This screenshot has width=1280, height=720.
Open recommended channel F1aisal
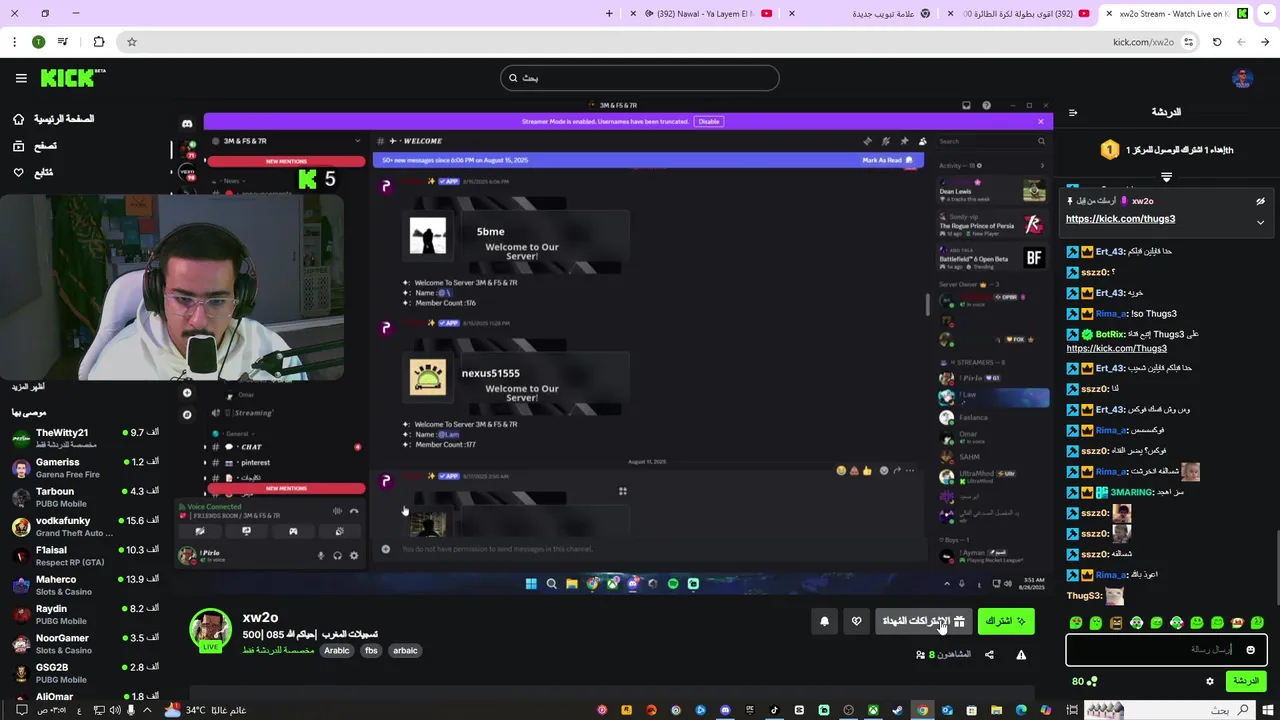pyautogui.click(x=86, y=555)
